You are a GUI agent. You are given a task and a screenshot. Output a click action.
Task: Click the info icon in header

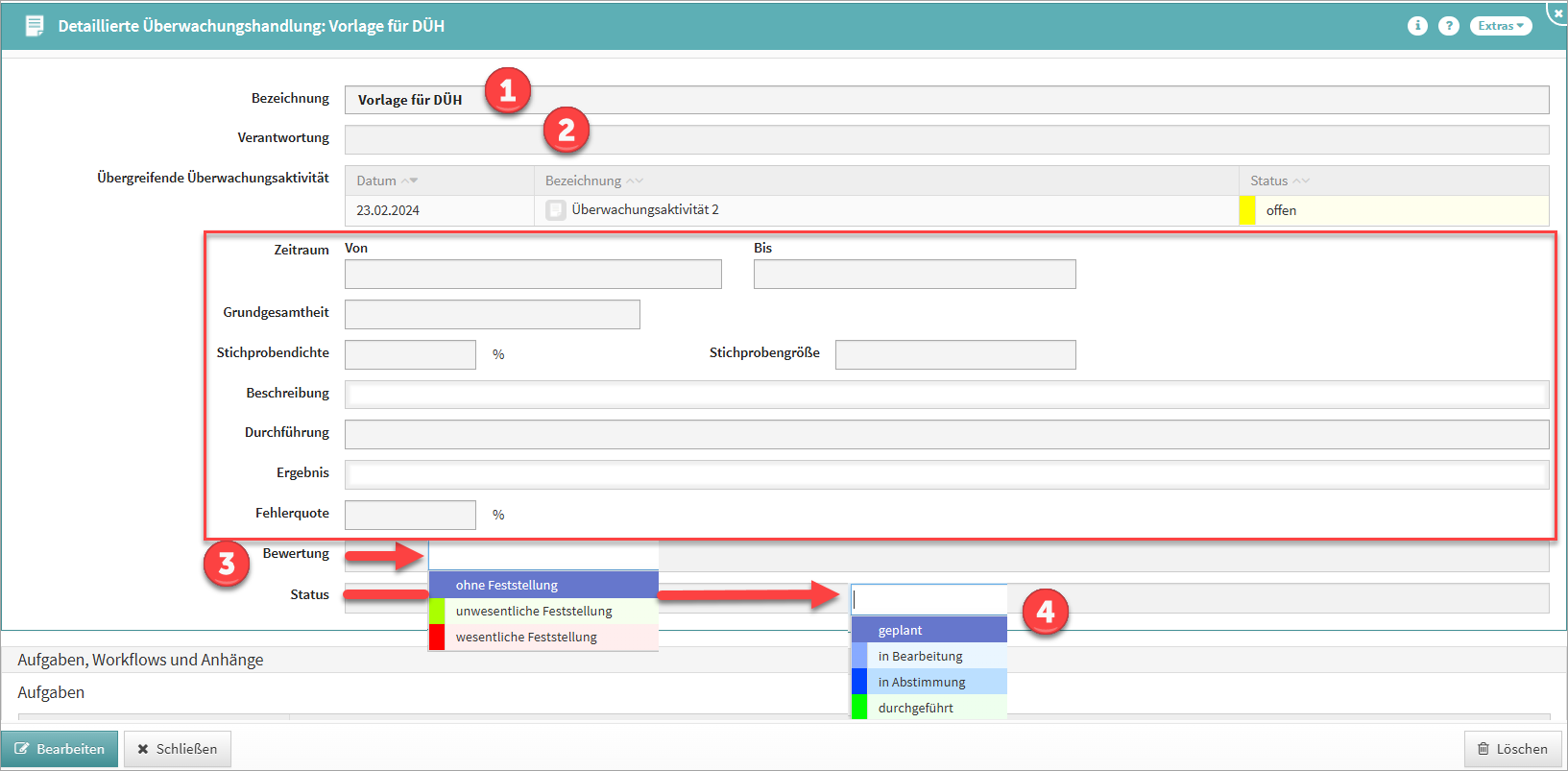pos(1417,26)
